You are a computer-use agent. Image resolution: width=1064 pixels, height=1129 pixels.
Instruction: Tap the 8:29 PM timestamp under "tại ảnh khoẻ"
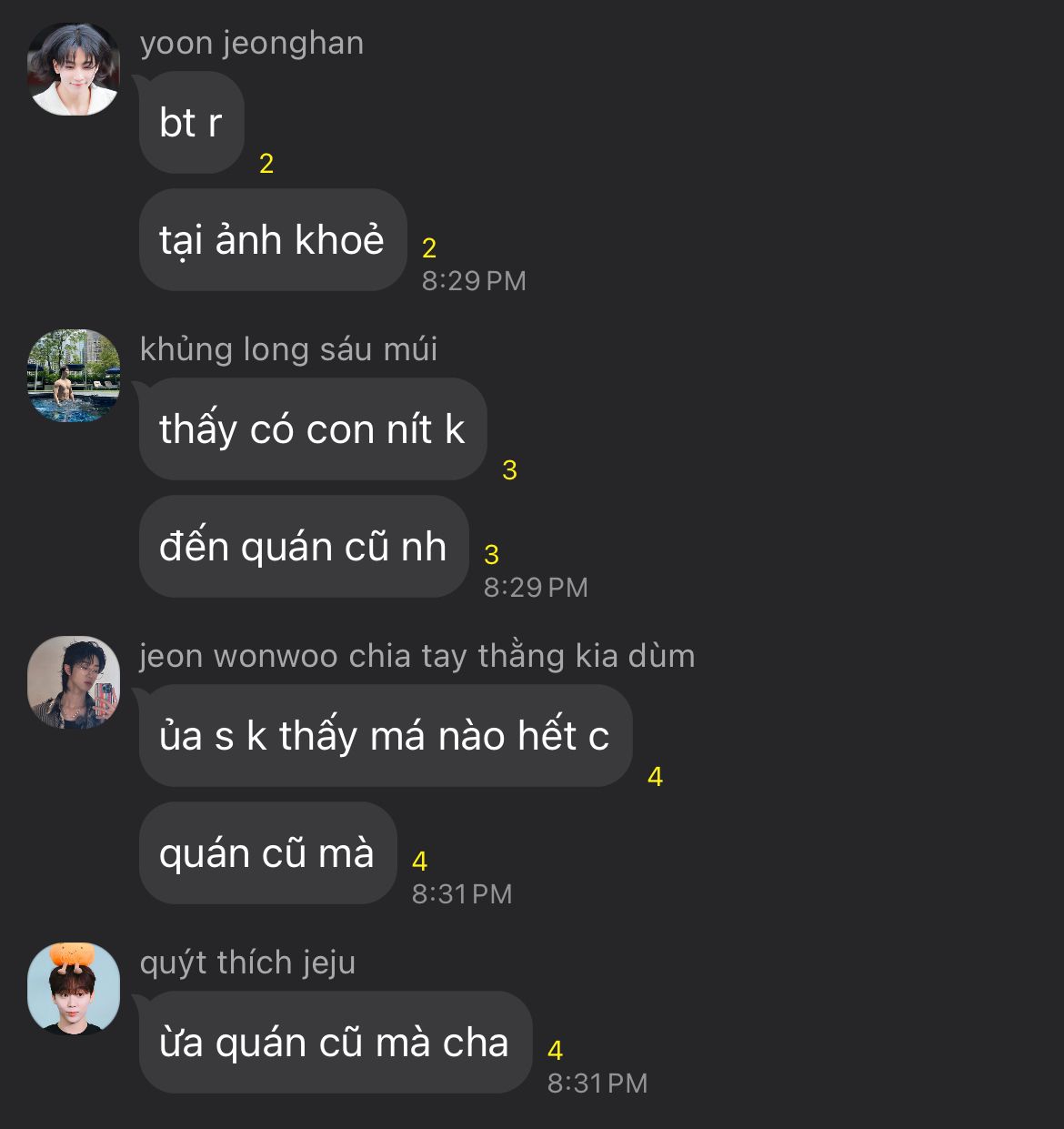474,281
